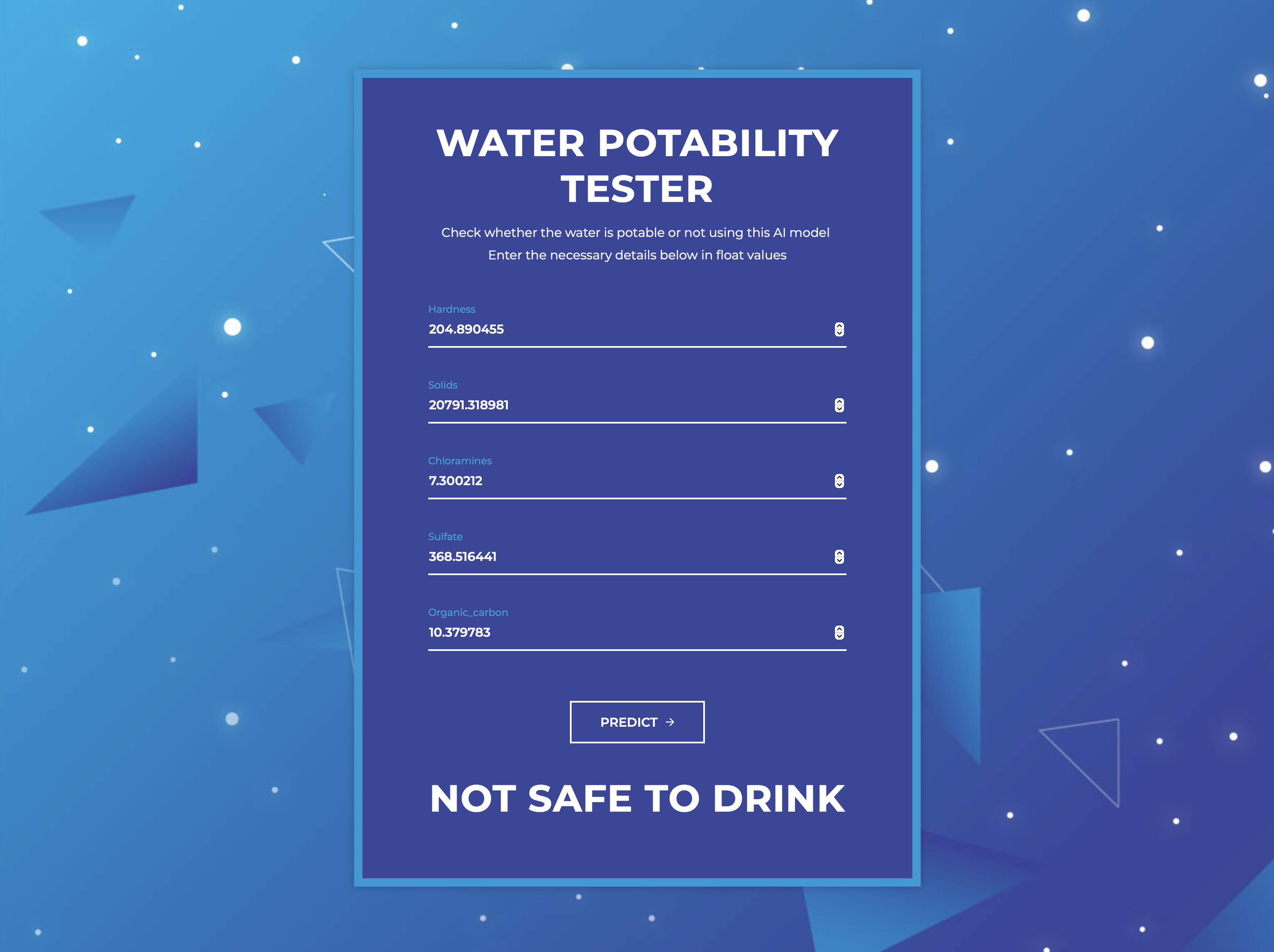The image size is (1274, 952).
Task: Select the Hardness input field
Action: click(x=576, y=329)
